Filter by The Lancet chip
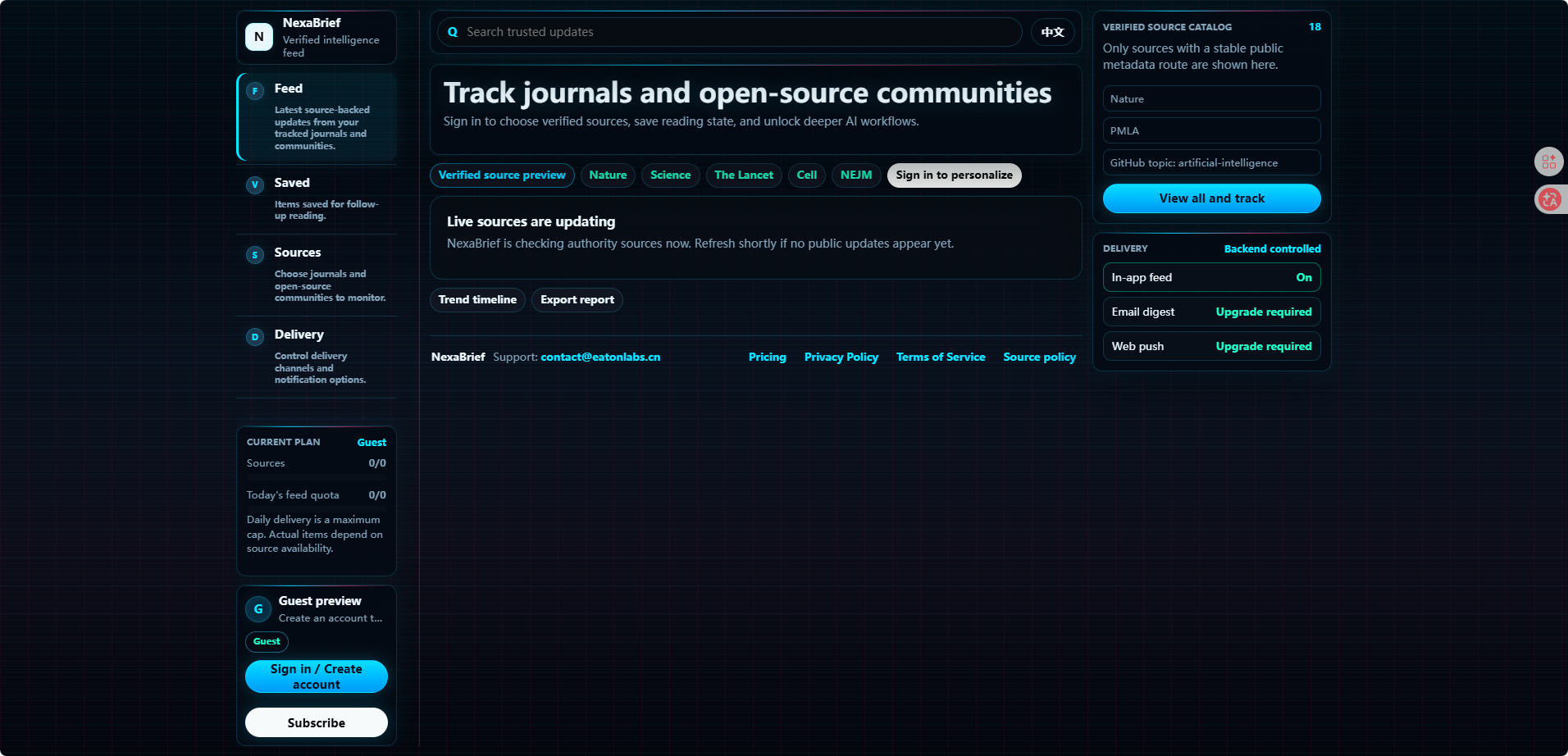 744,175
